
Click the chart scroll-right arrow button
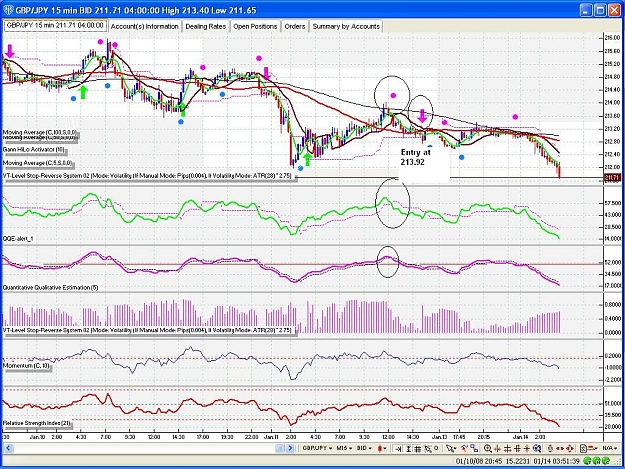(291, 448)
